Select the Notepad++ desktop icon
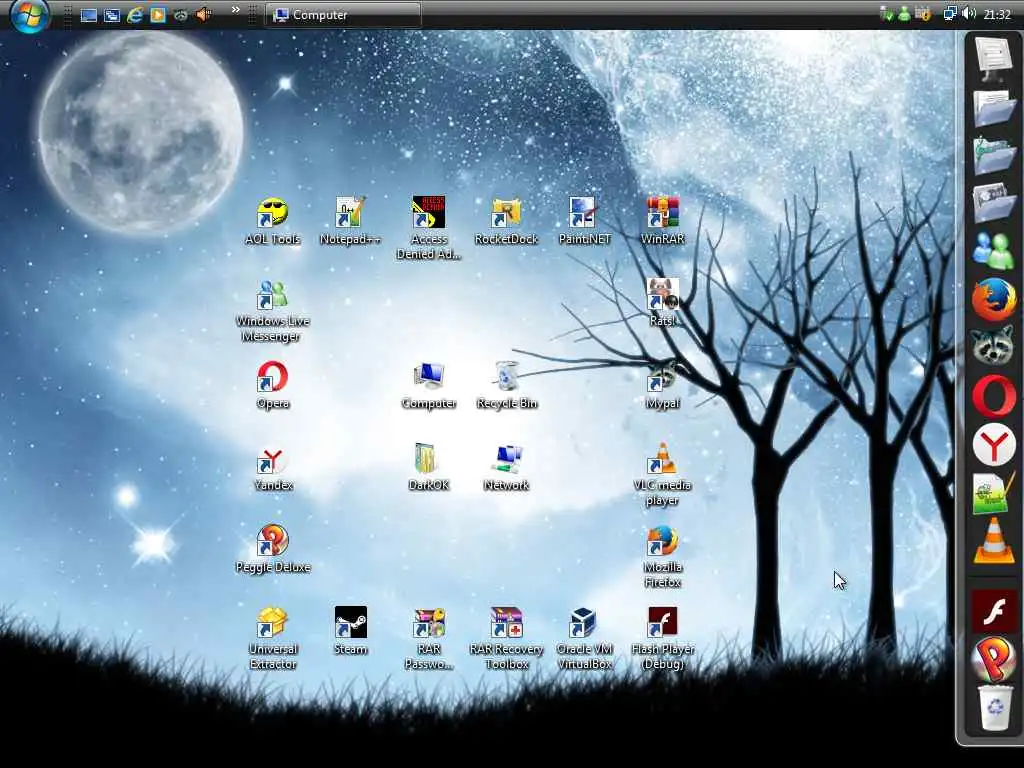The image size is (1024, 768). [x=350, y=221]
